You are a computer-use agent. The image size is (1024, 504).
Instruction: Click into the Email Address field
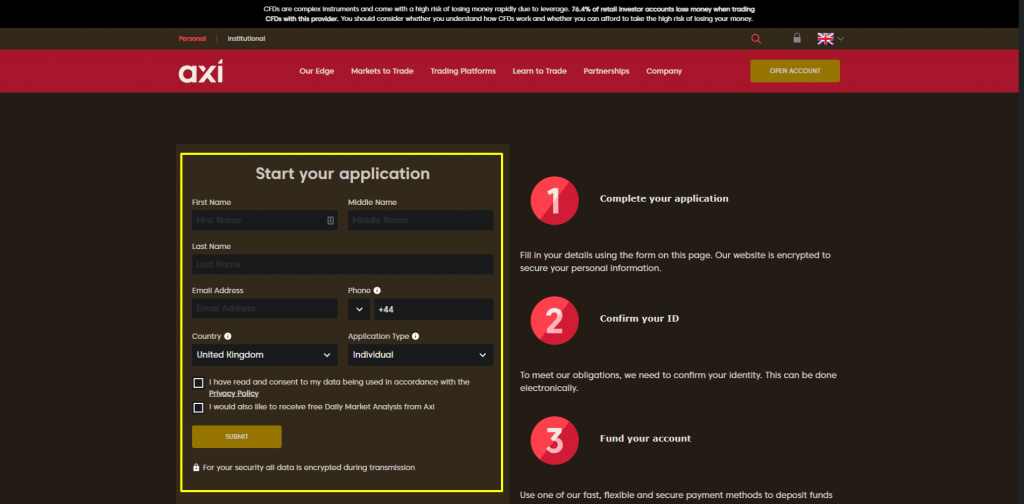(x=264, y=309)
